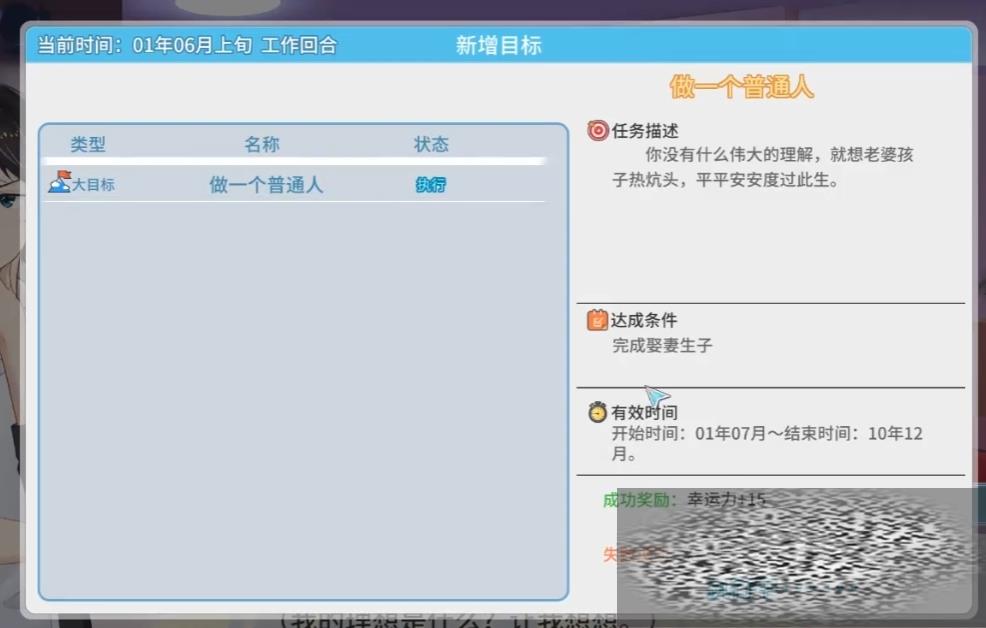The height and width of the screenshot is (628, 986).
Task: Click the 新增目标 window title
Action: pos(499,45)
